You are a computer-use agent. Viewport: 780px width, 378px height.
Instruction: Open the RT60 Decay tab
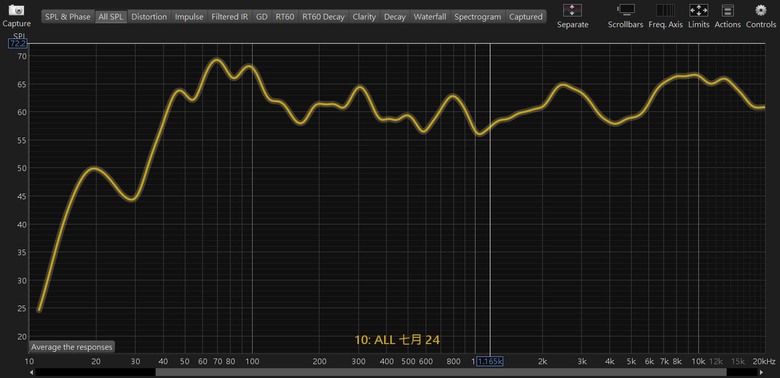click(323, 16)
